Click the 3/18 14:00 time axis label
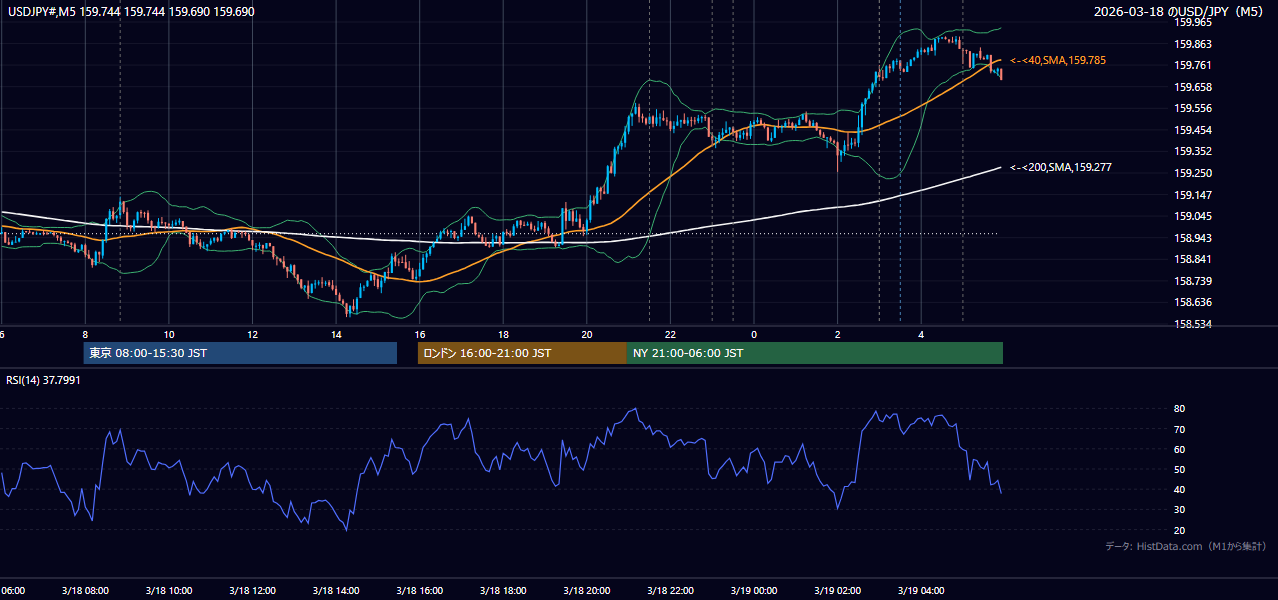The height and width of the screenshot is (600, 1278). pos(336,591)
